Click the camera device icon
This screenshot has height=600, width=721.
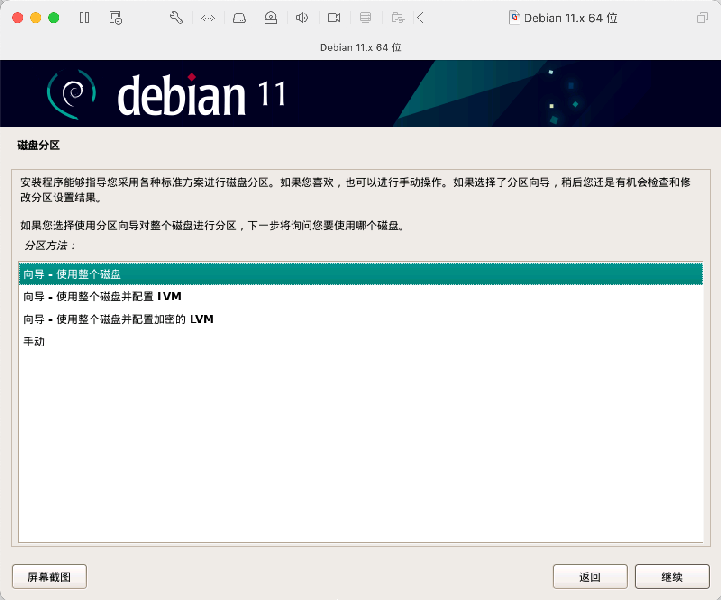[x=334, y=18]
